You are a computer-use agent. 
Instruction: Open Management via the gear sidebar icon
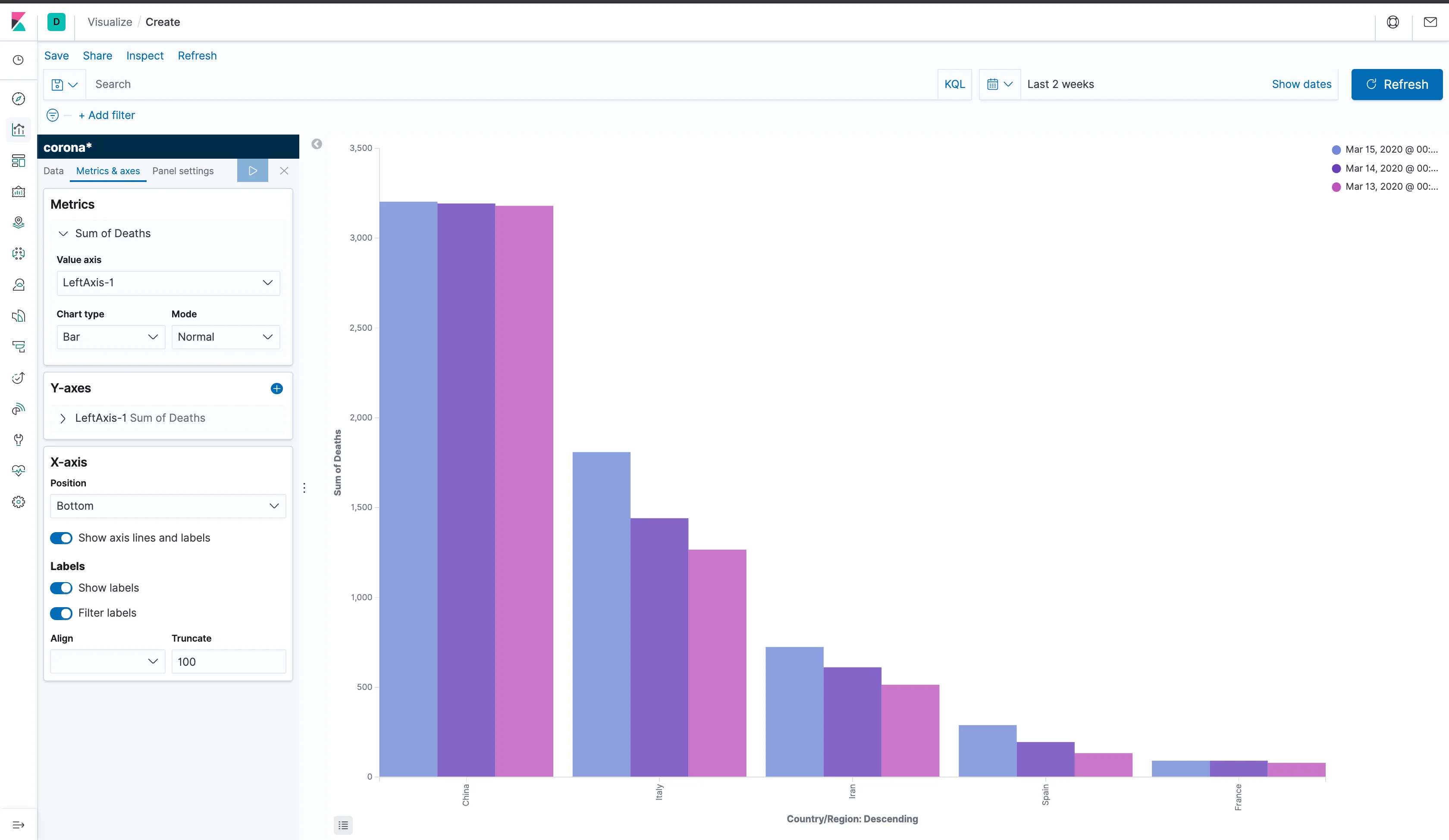19,502
